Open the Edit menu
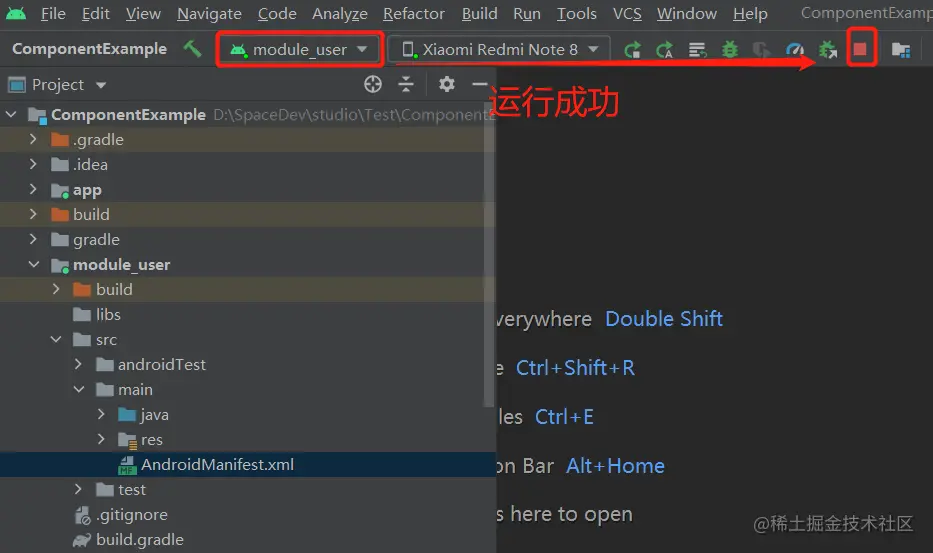933x553 pixels. [96, 13]
